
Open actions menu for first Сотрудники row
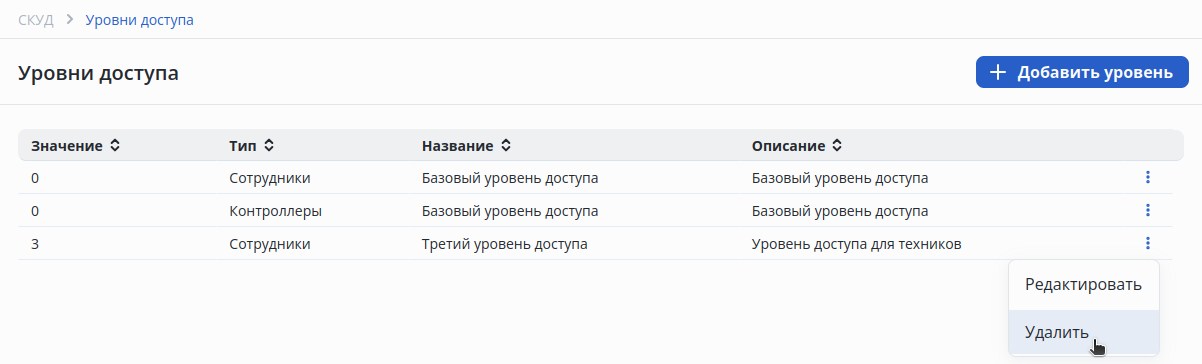tap(1148, 178)
